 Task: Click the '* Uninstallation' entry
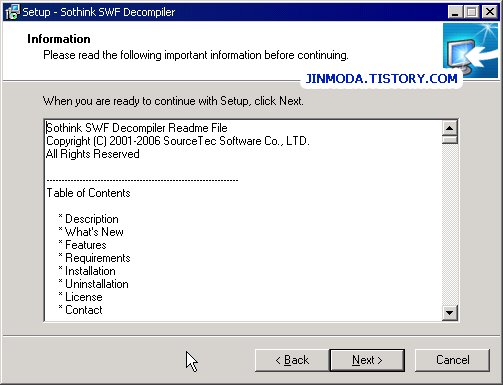click(93, 284)
